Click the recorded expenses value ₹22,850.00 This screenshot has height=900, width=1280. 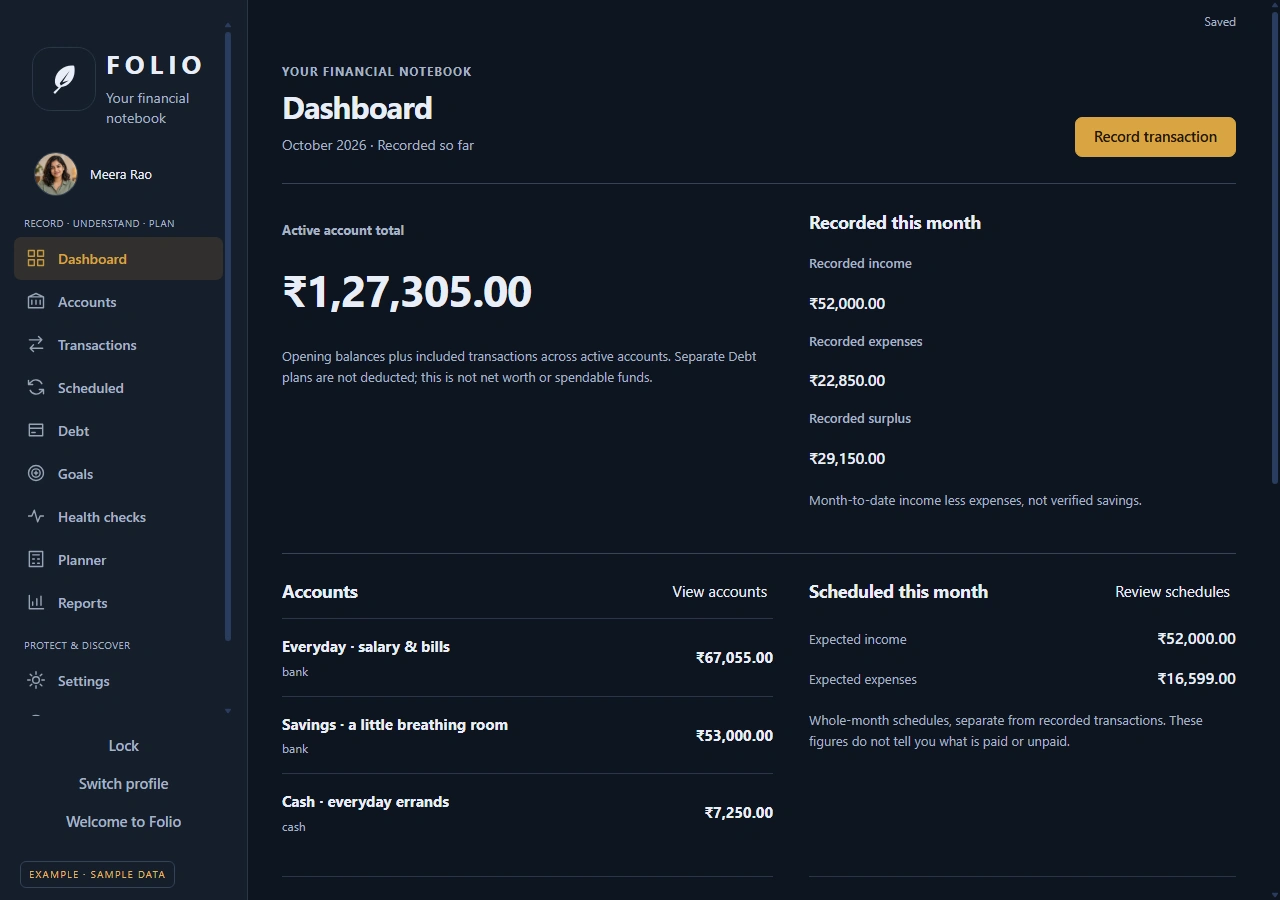847,381
